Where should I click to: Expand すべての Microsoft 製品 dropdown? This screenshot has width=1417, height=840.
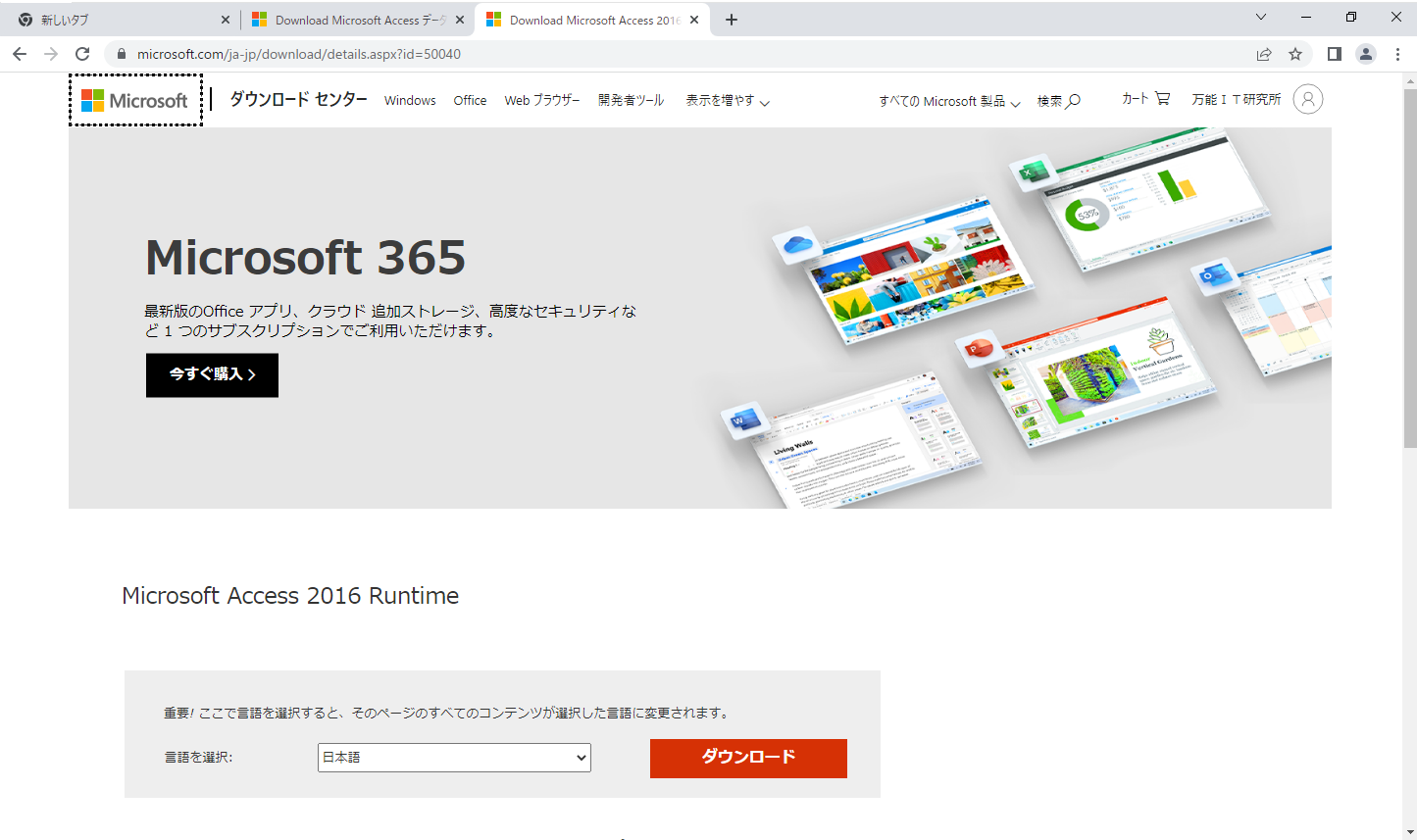tap(948, 101)
